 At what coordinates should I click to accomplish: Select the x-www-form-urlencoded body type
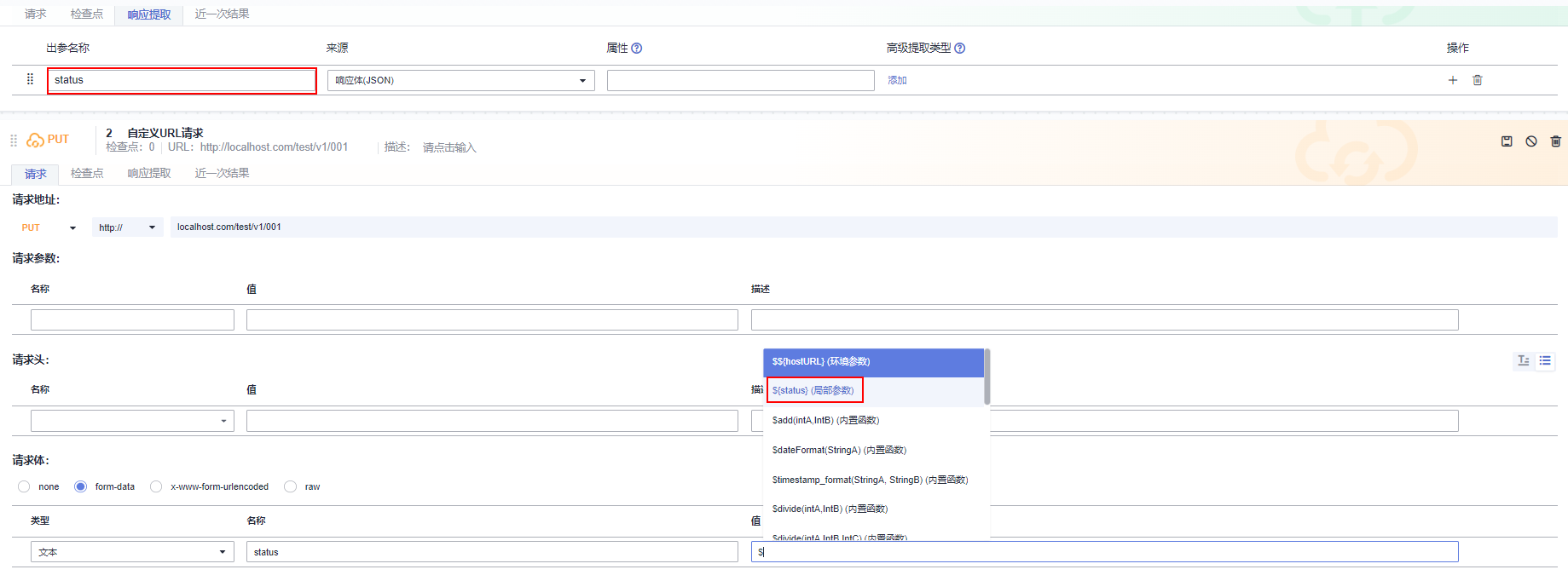(x=156, y=486)
